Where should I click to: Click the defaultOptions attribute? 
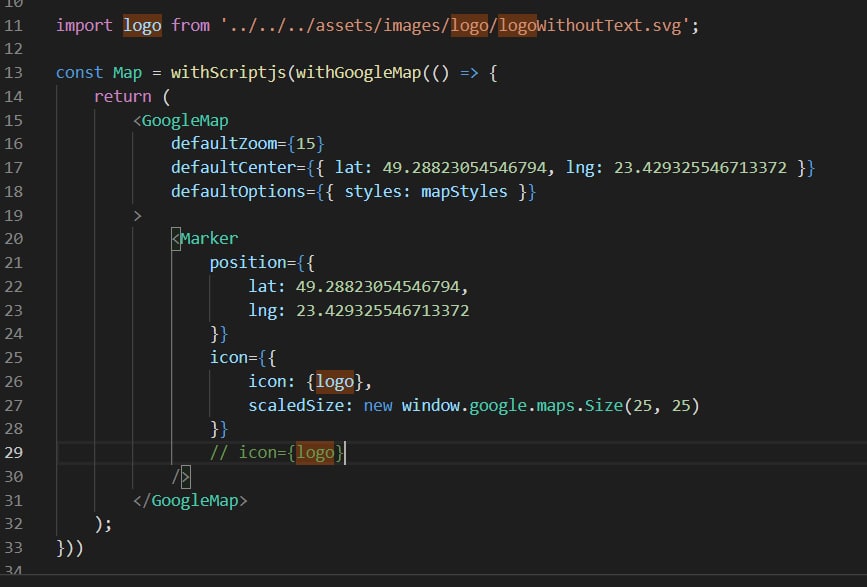coord(238,192)
